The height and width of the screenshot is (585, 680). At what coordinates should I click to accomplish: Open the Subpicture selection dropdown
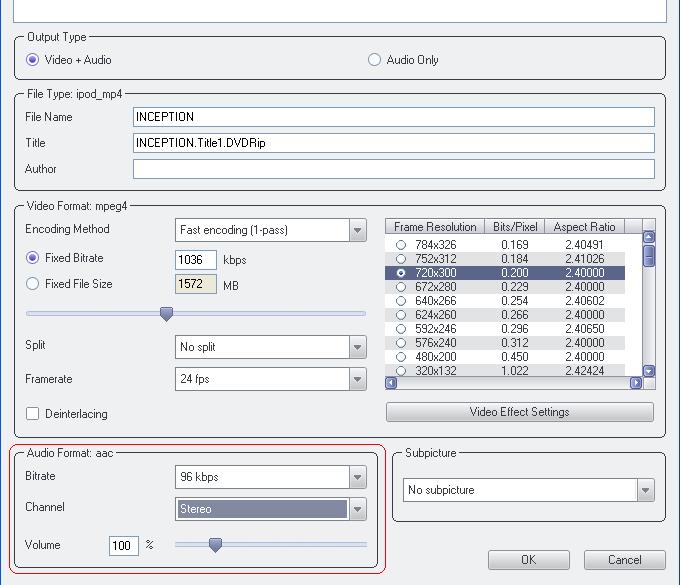tap(645, 490)
